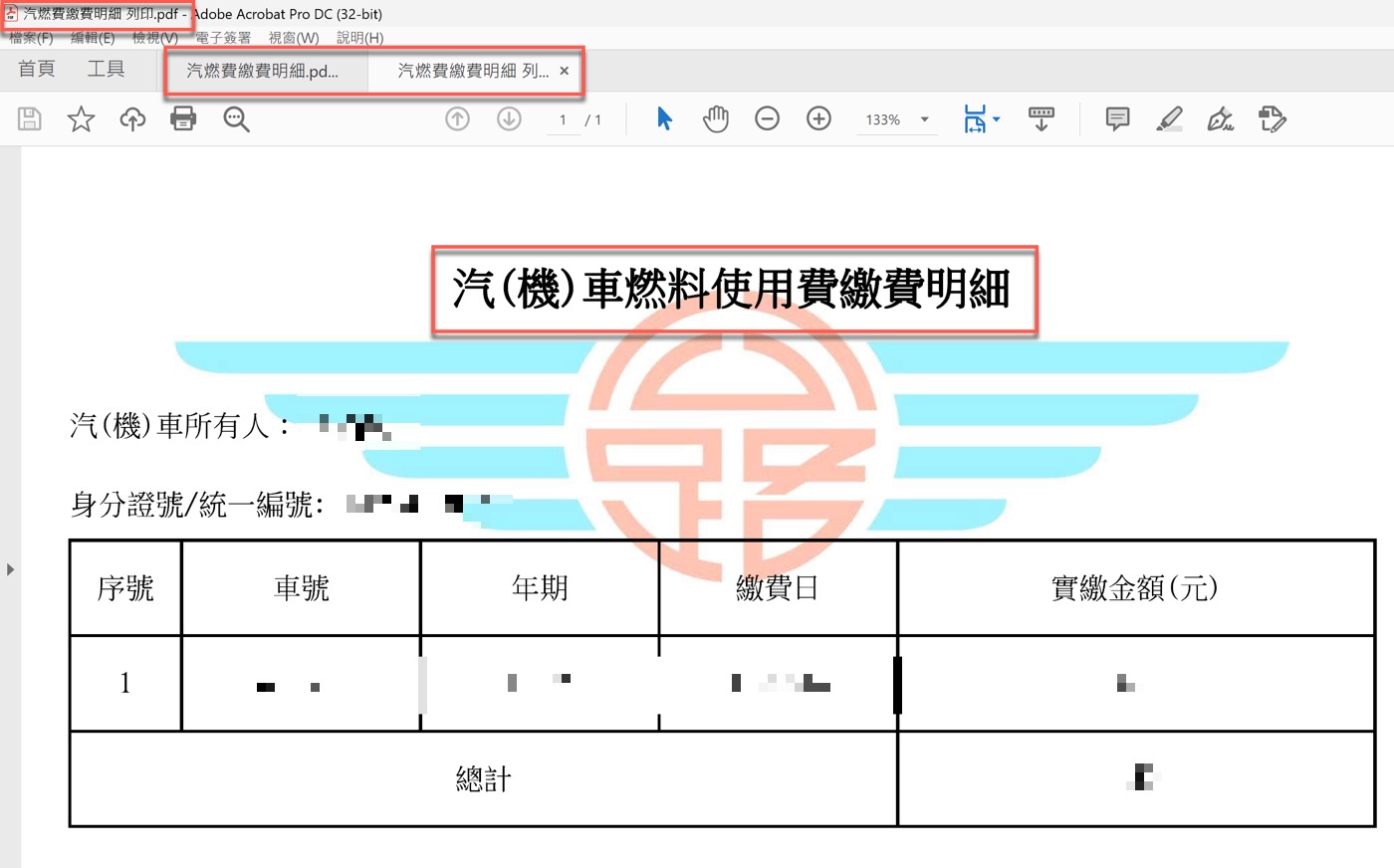
Task: Zoom in with the plus circle
Action: pyautogui.click(x=818, y=119)
